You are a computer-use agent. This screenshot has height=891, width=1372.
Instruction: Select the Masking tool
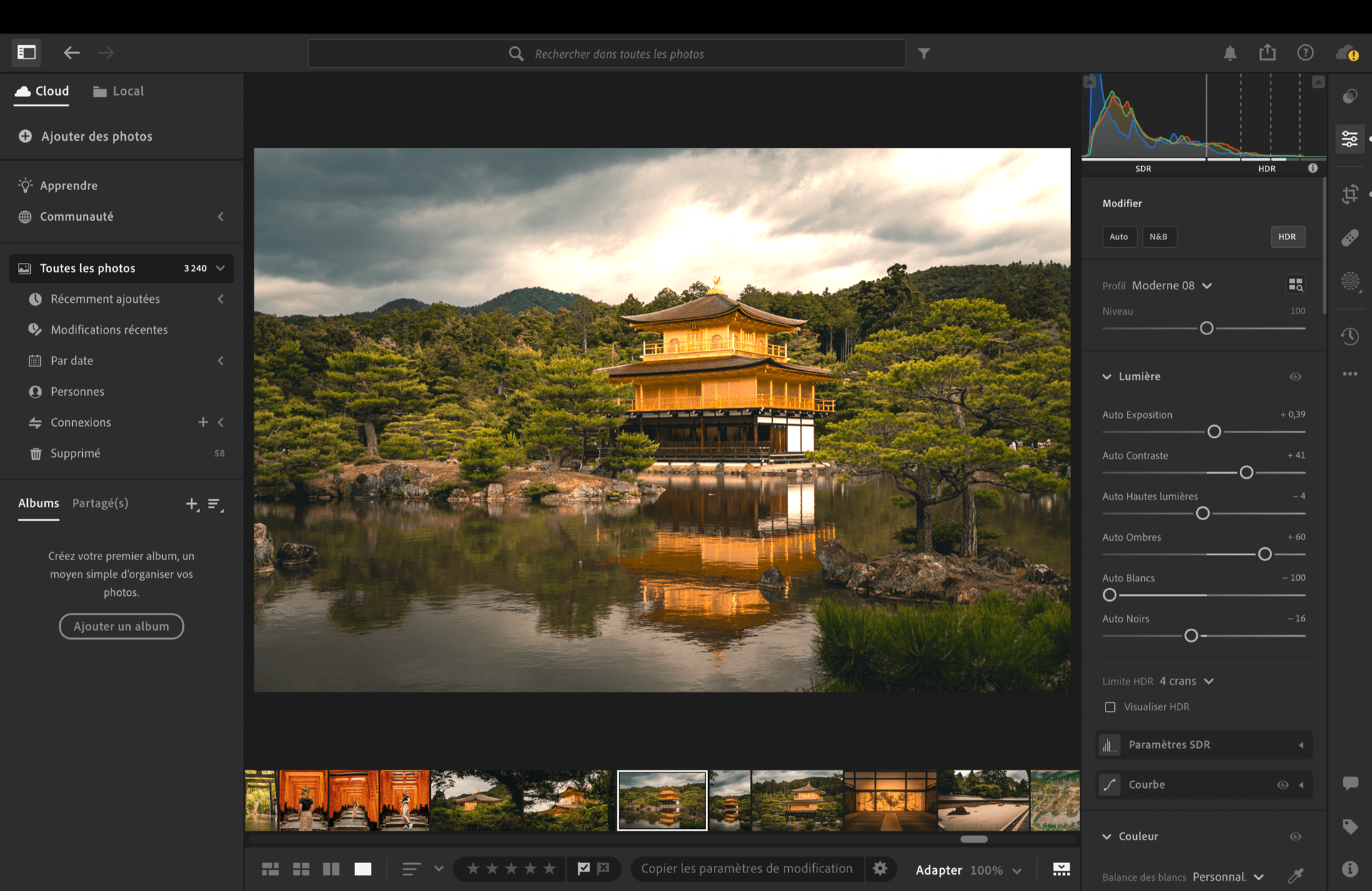(x=1350, y=282)
